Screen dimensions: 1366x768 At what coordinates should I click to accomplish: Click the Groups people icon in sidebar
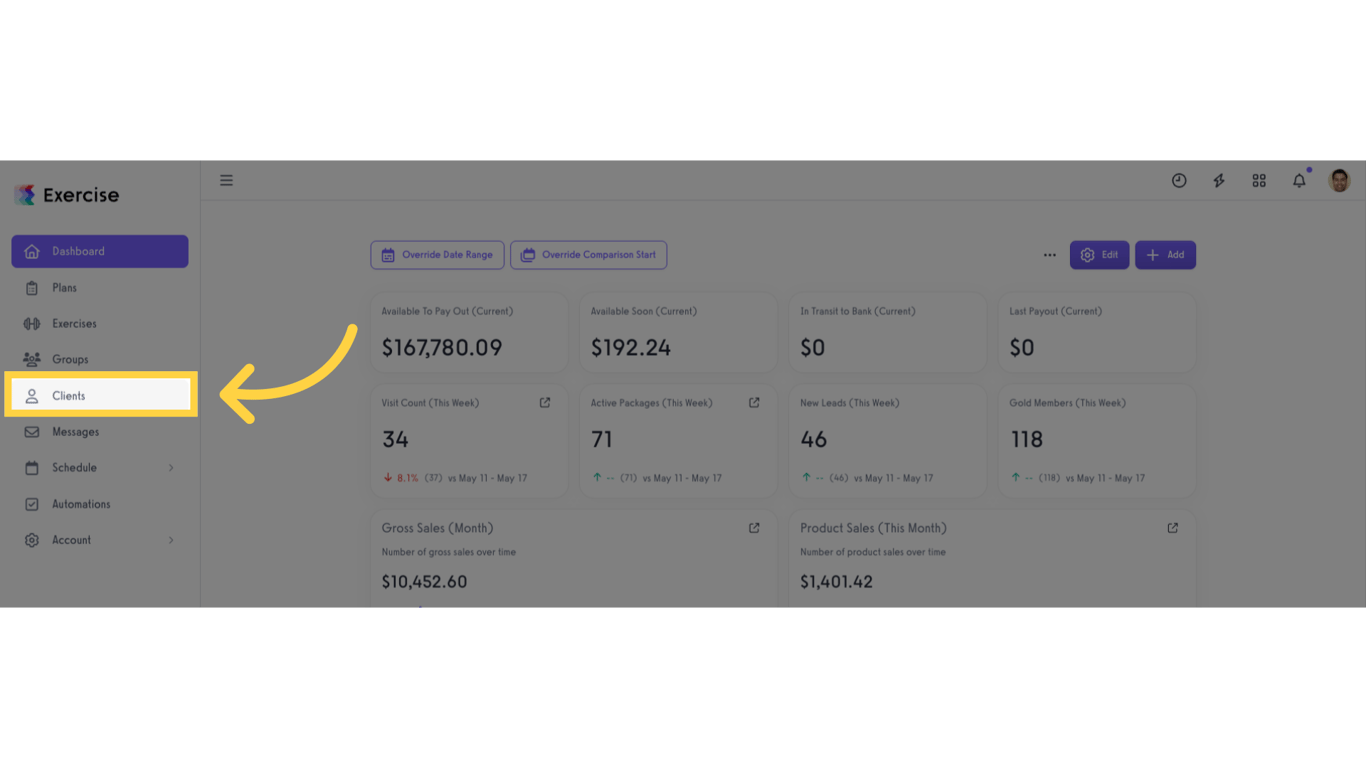click(33, 359)
